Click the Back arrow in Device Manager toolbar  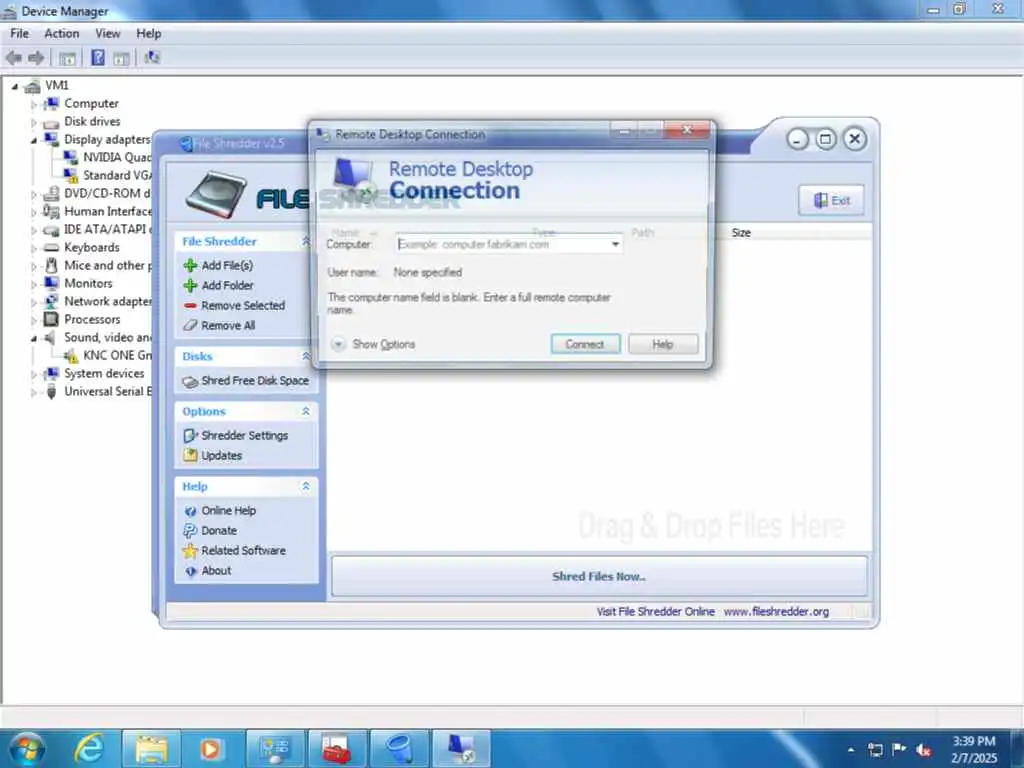click(13, 58)
